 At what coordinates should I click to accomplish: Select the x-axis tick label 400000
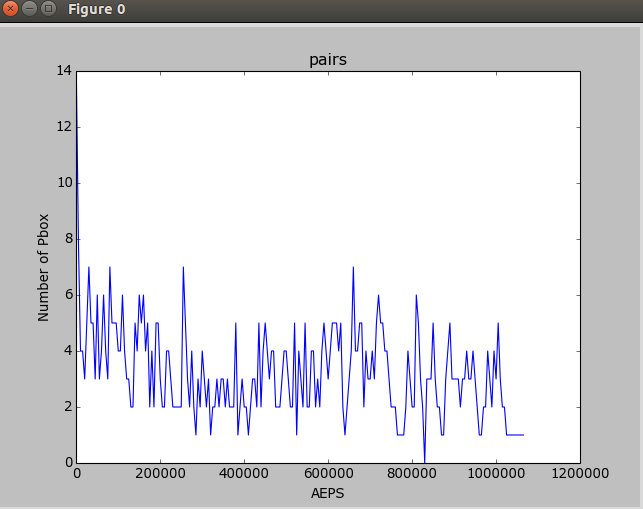[x=244, y=474]
